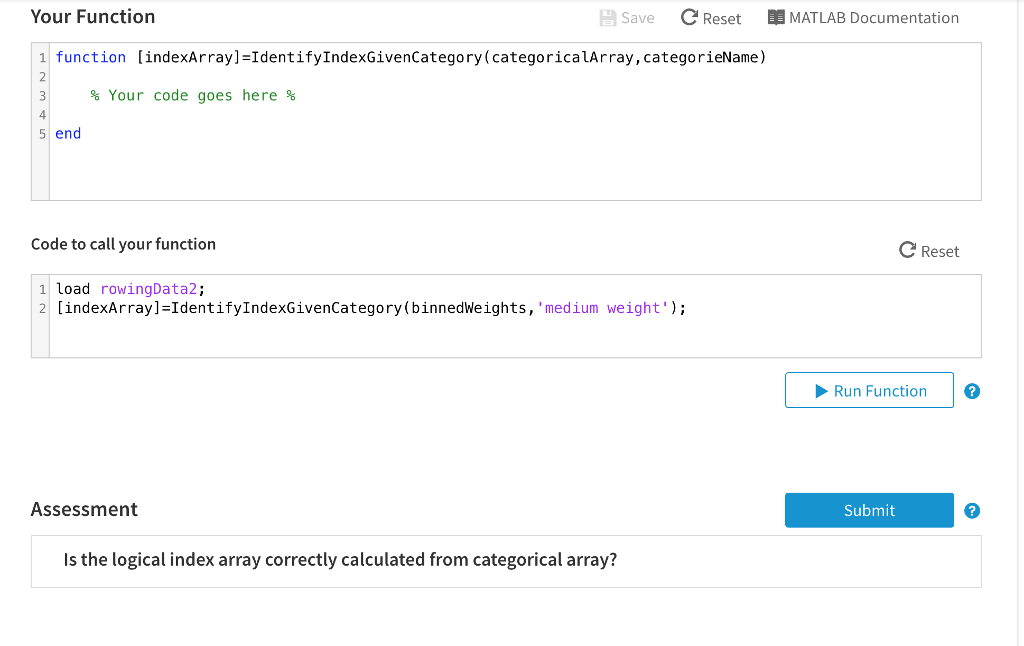1024x646 pixels.
Task: Click blank area below 'end' in editor
Action: [500, 170]
